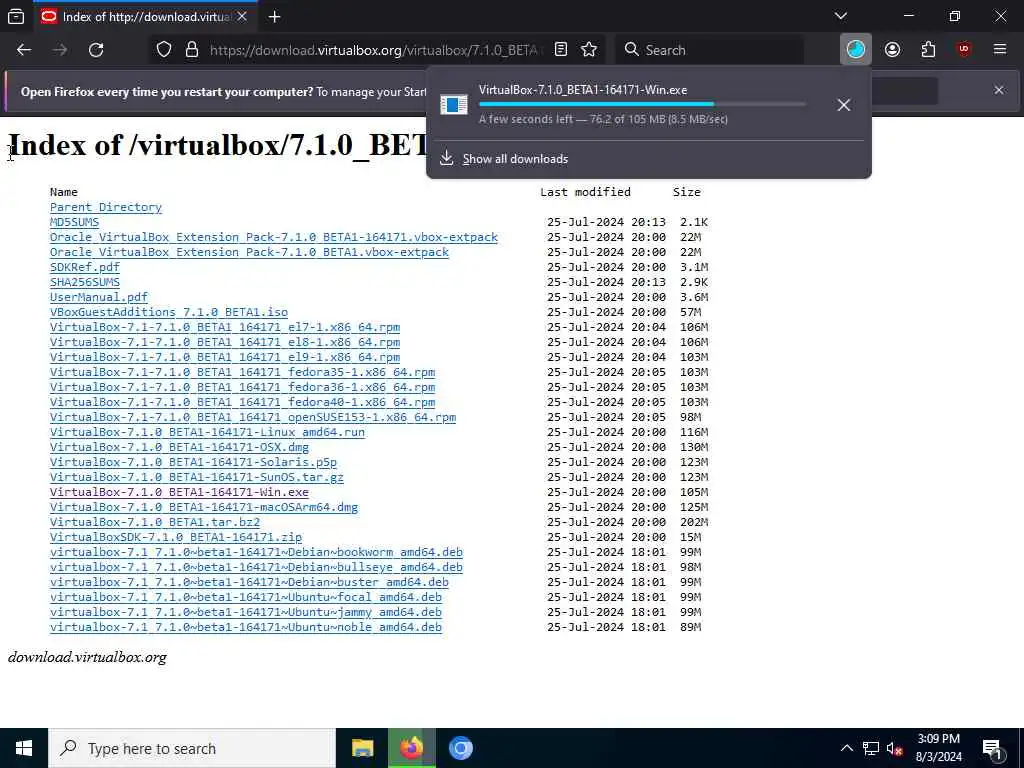Open the Firefox account icon
The image size is (1024, 768).
click(892, 50)
